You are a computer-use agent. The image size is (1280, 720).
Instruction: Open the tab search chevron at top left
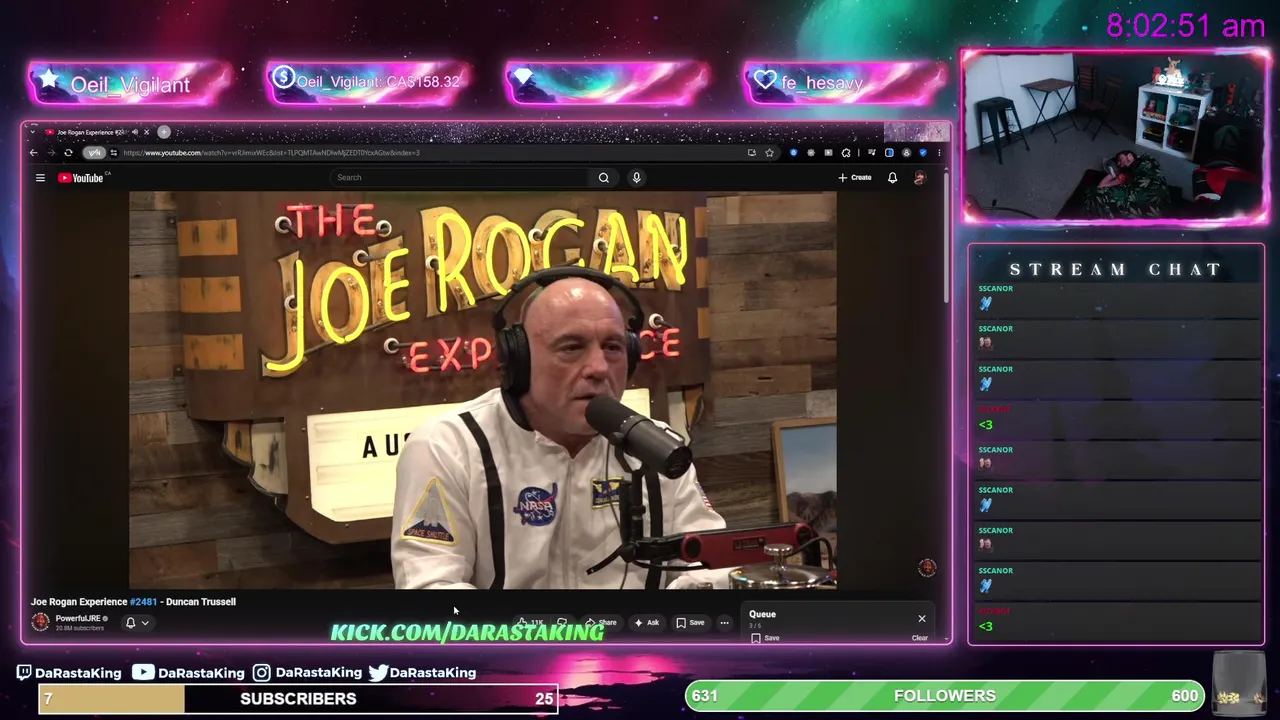[33, 132]
